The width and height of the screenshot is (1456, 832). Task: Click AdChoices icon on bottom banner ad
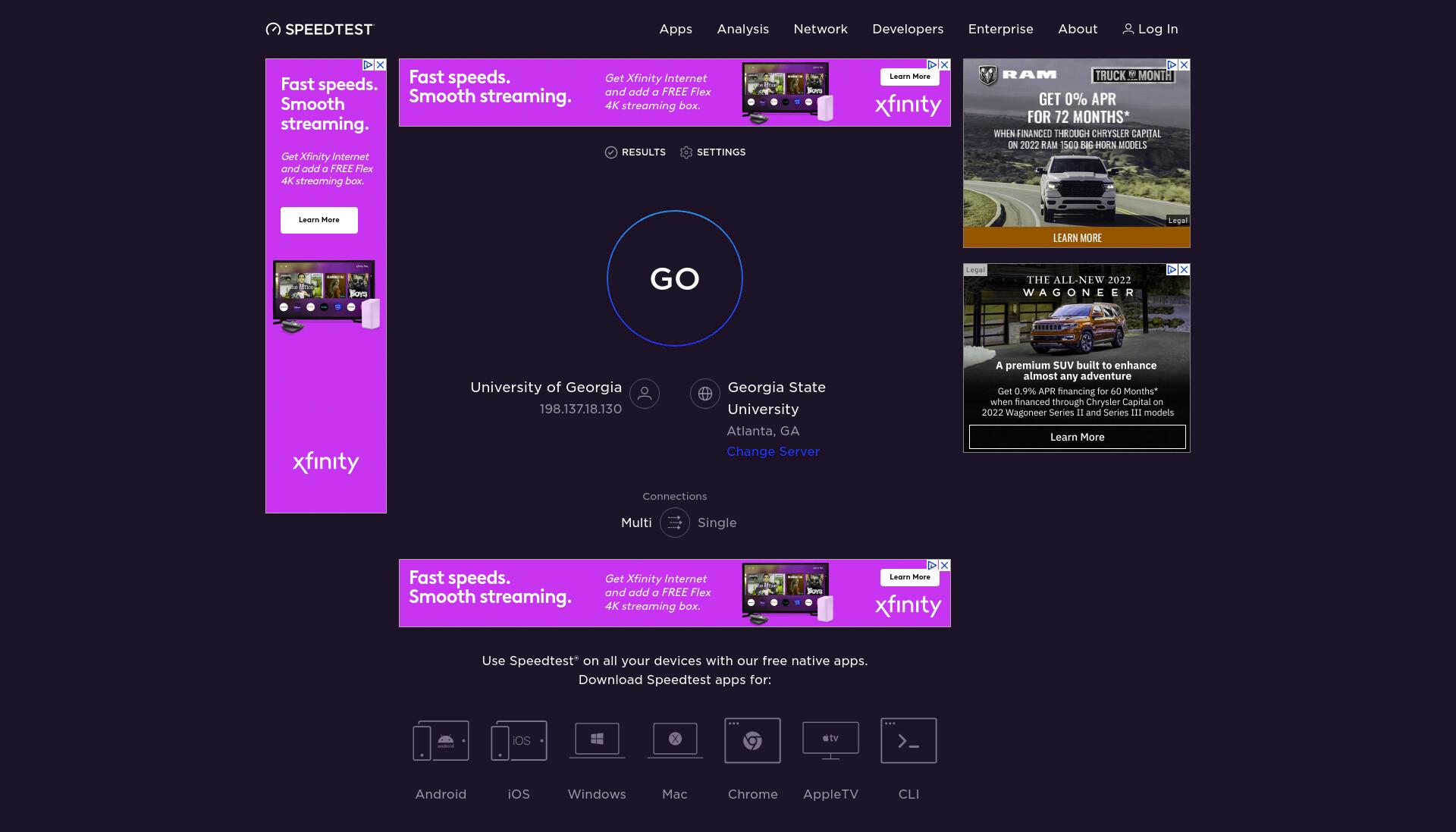pyautogui.click(x=933, y=566)
